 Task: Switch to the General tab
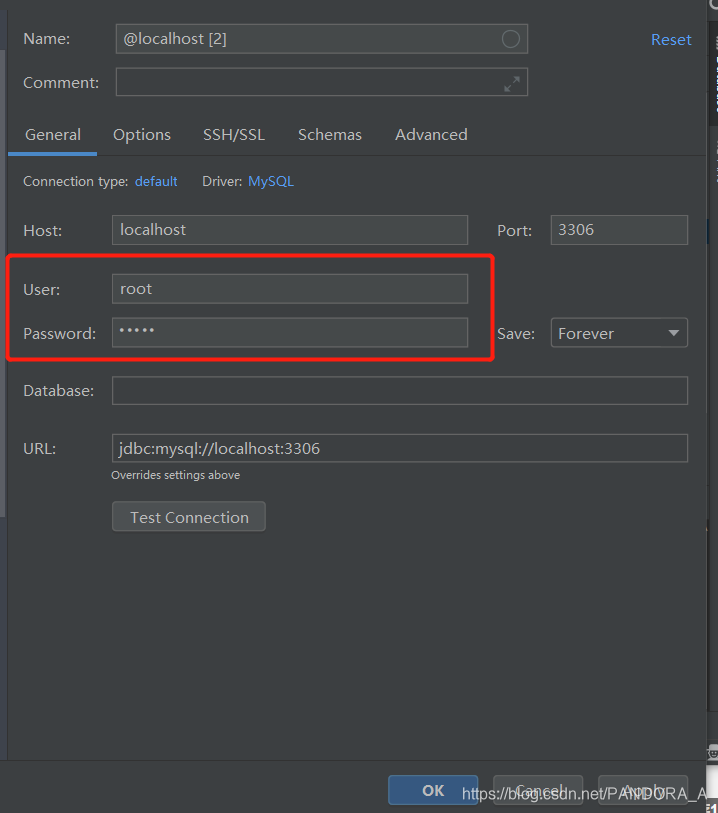(52, 135)
